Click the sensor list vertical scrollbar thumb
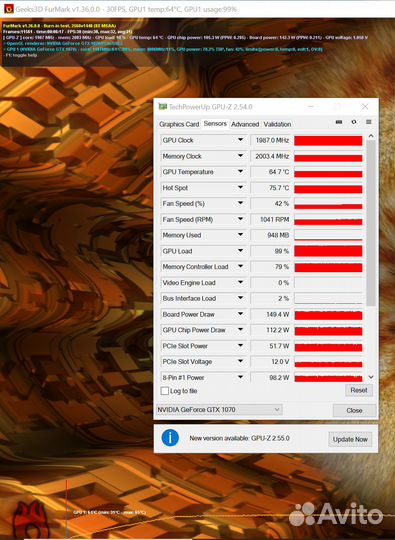395x540 pixels. click(371, 223)
